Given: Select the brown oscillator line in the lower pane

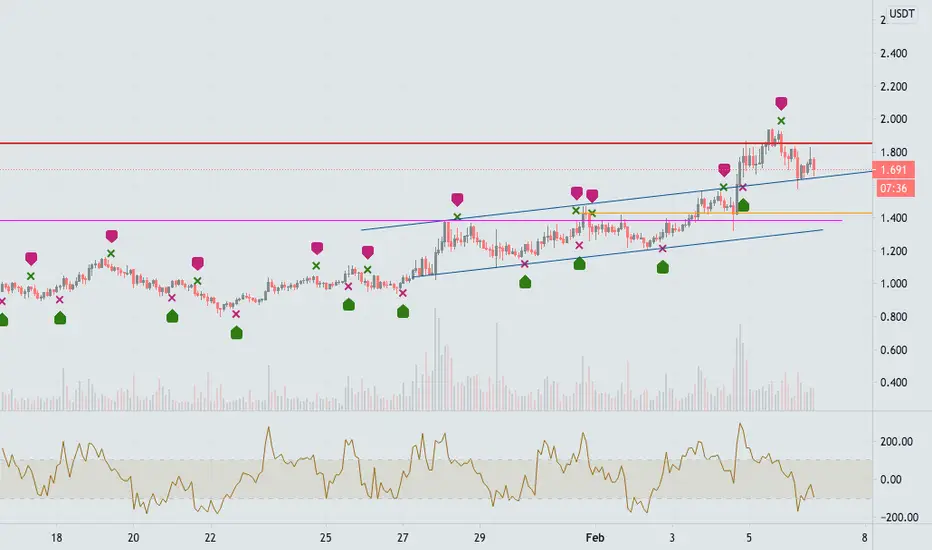Looking at the screenshot, I should pos(407,469).
